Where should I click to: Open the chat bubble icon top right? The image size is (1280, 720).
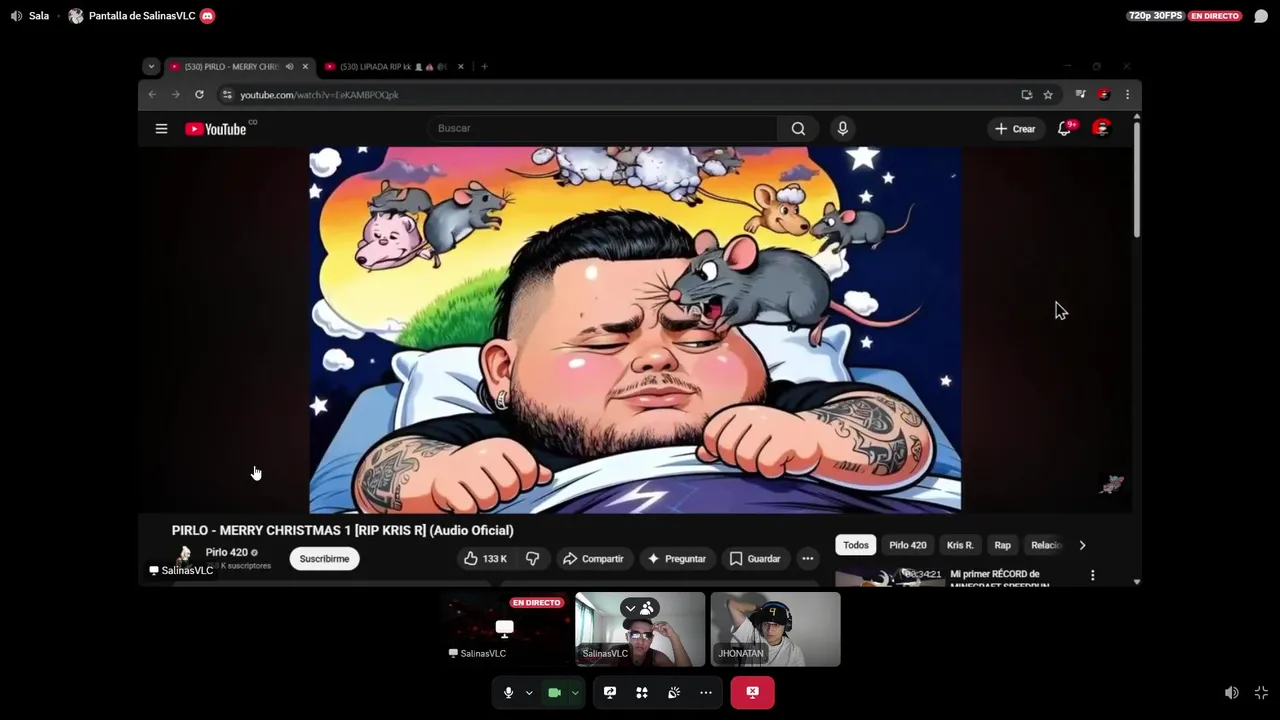coord(1261,16)
